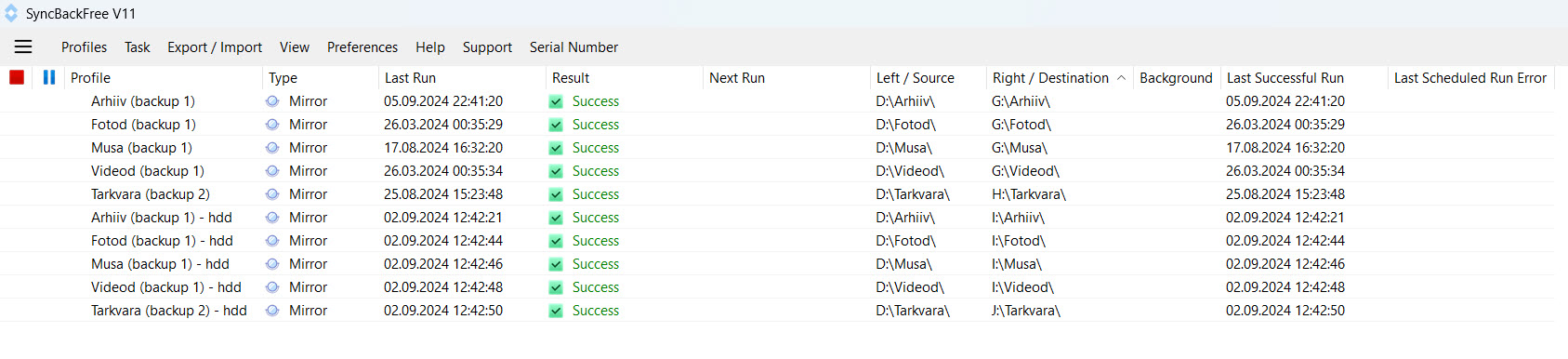Image resolution: width=1568 pixels, height=359 pixels.
Task: Select the Tarkvara (backup 2) profile row
Action: point(777,194)
